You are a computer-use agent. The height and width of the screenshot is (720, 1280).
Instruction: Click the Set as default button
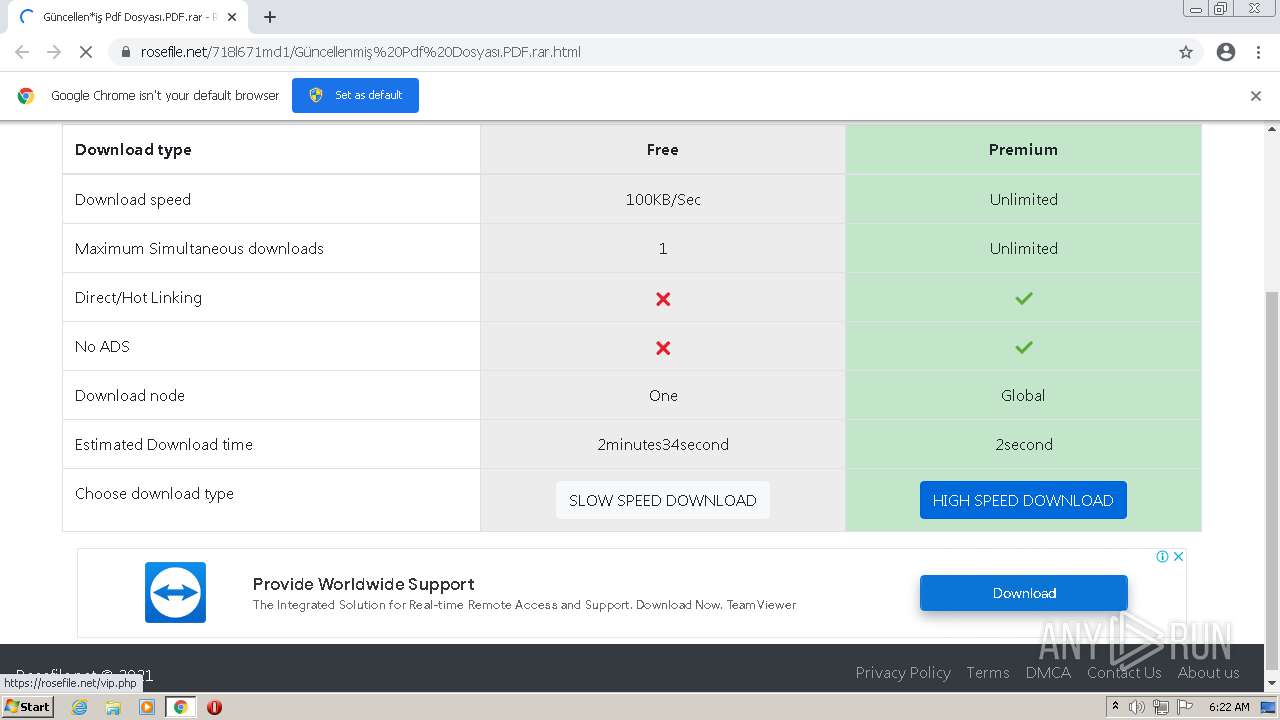(355, 95)
